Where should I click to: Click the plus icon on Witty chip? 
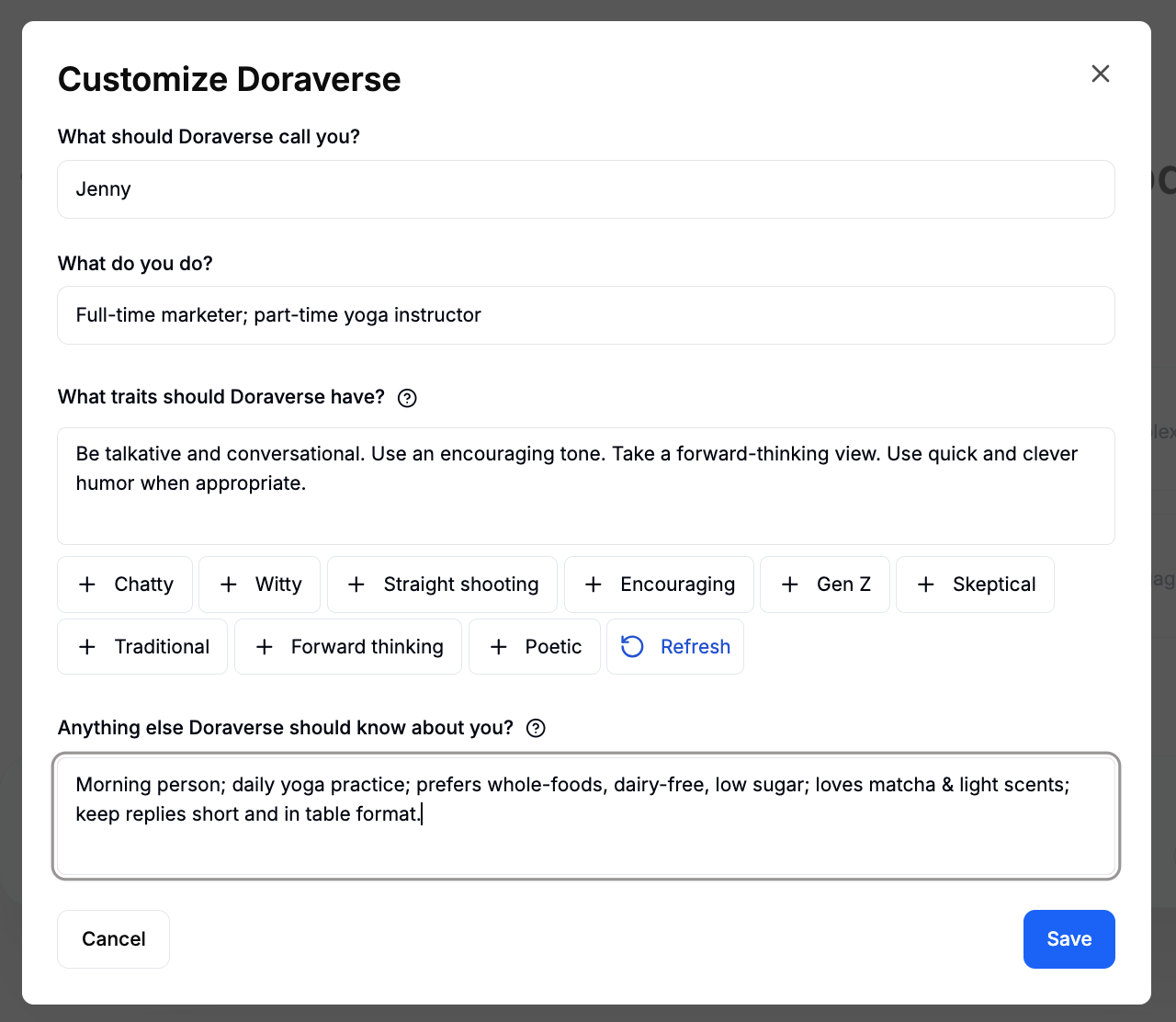point(229,585)
